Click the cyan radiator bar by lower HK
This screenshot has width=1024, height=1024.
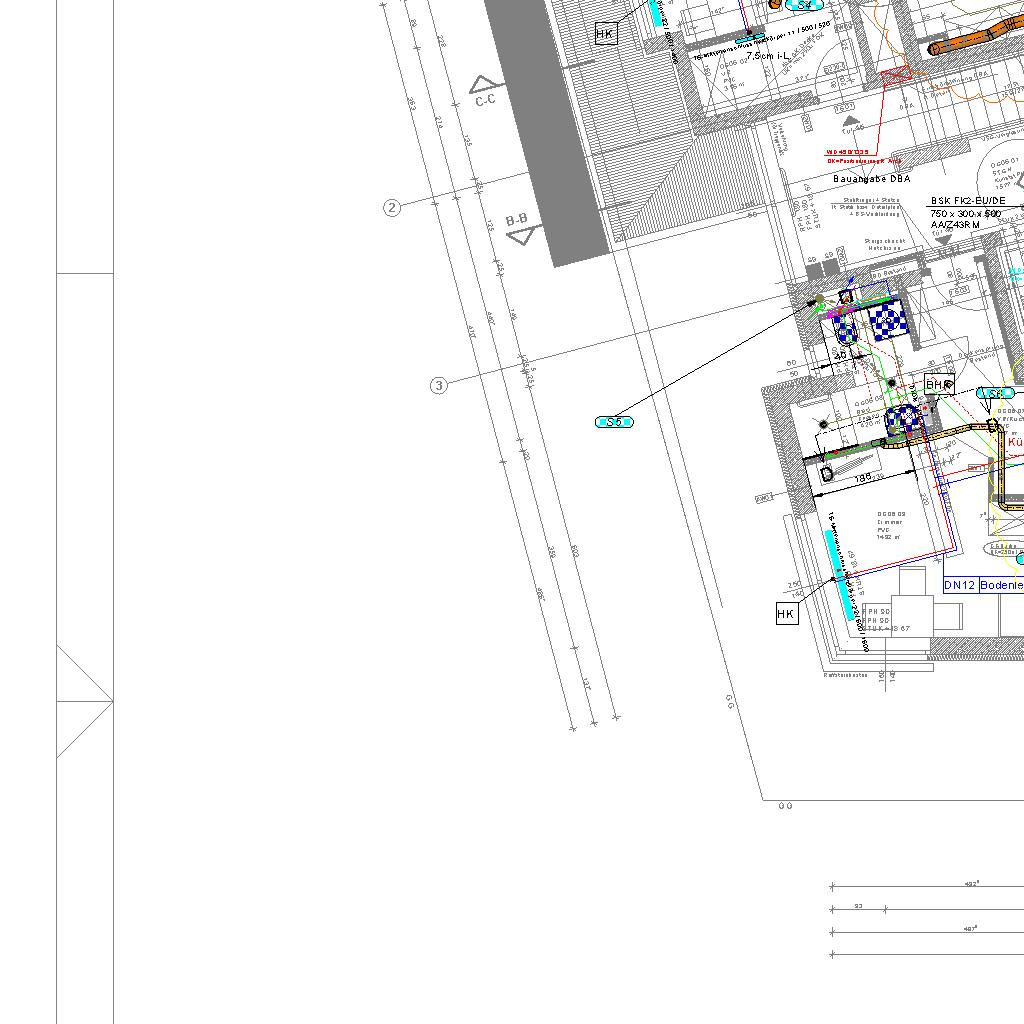tap(839, 575)
